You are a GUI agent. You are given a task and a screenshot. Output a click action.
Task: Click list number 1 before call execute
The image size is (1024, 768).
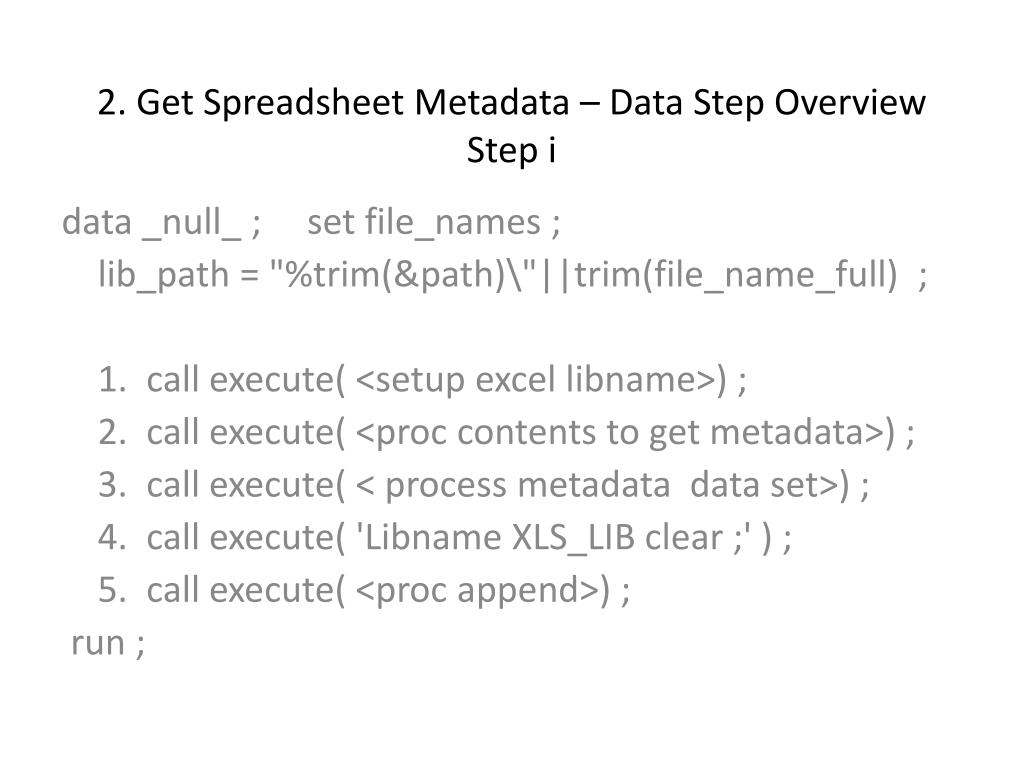coord(110,380)
